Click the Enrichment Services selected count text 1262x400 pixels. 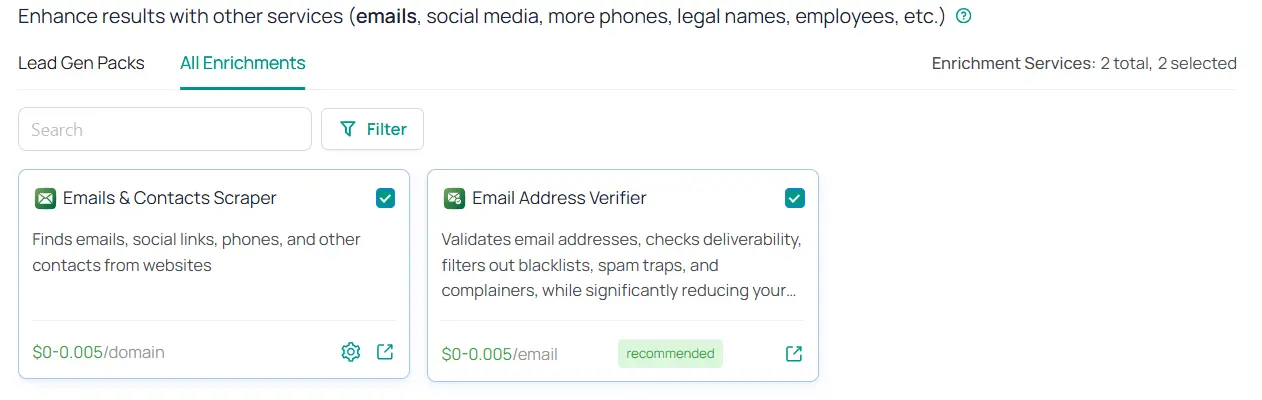[x=1084, y=63]
